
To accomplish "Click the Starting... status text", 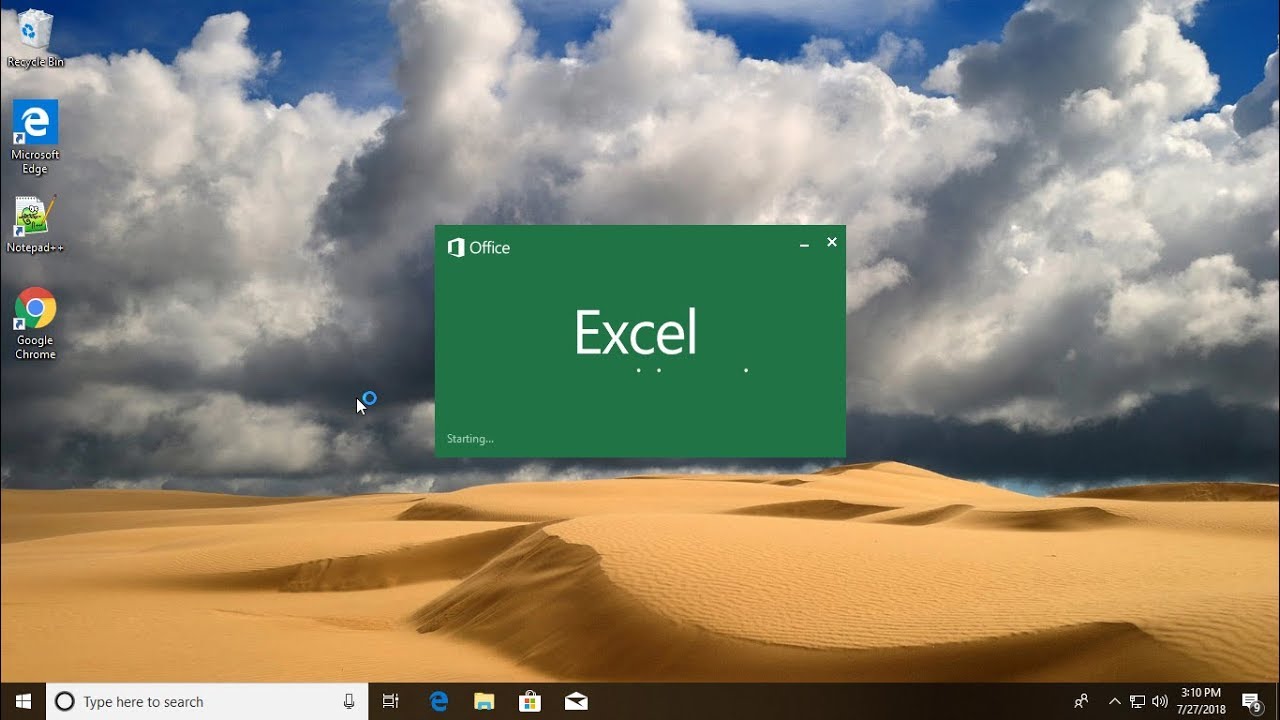I will pyautogui.click(x=470, y=439).
